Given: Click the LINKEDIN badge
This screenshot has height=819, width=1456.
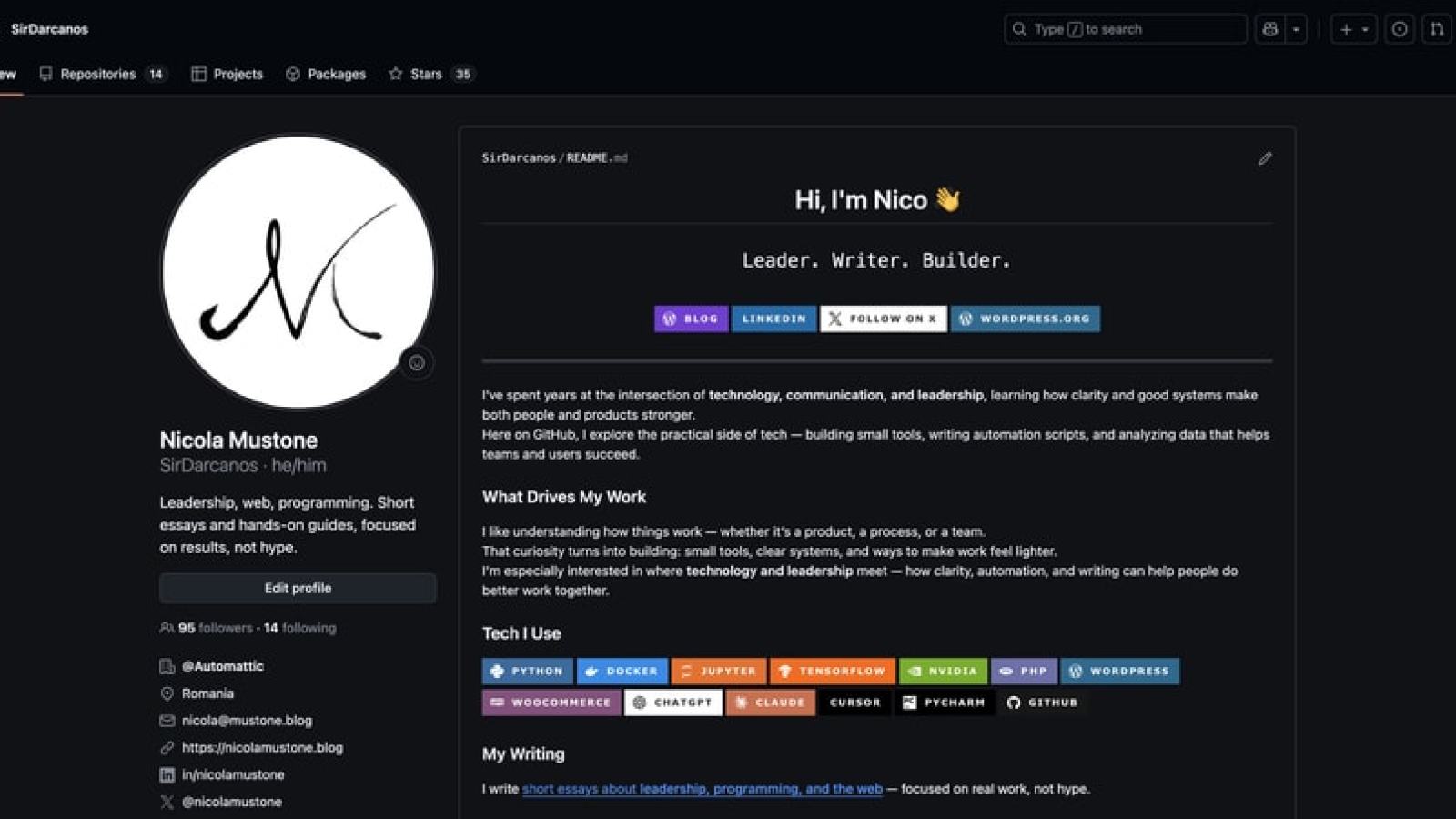Looking at the screenshot, I should tap(773, 318).
